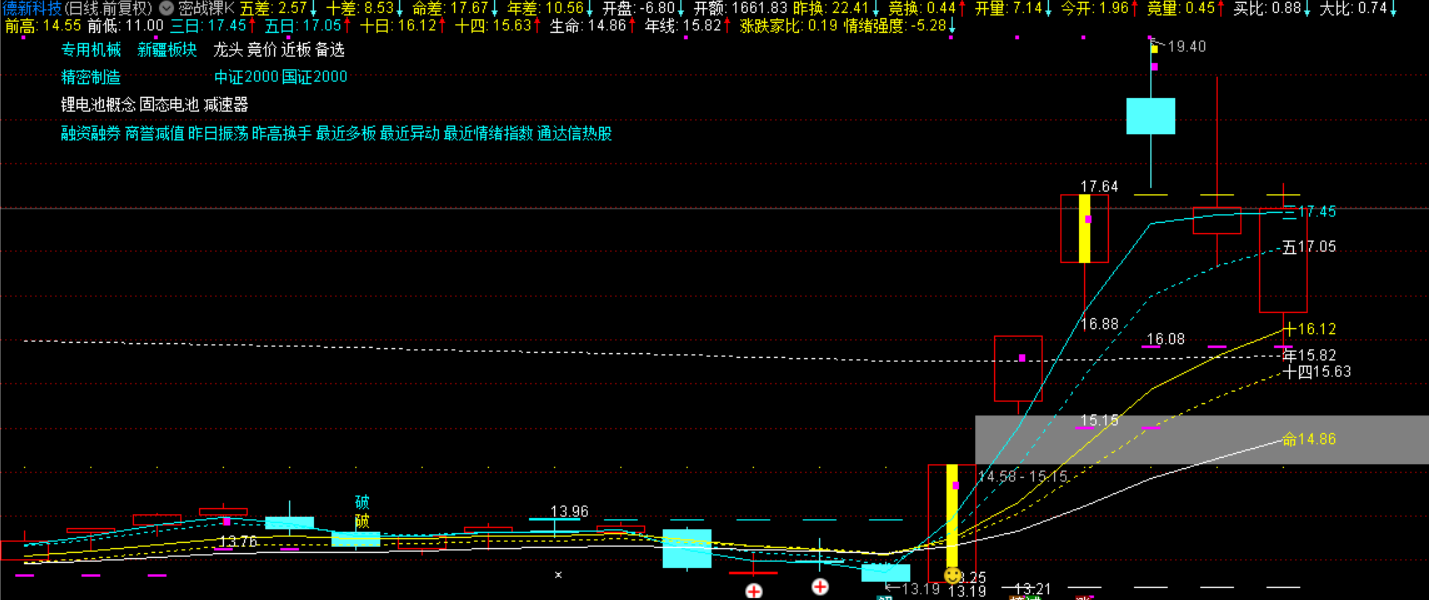Click the 昨日振荡 tag
The height and width of the screenshot is (600, 1429).
click(x=218, y=133)
